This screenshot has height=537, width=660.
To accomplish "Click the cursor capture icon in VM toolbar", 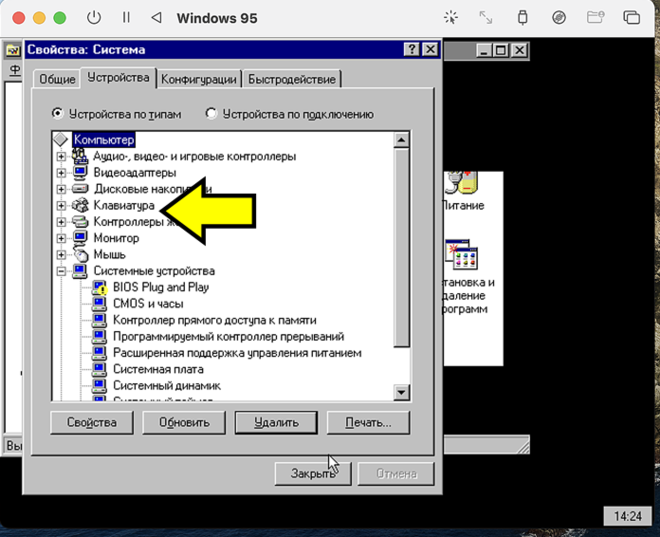I will [x=451, y=18].
